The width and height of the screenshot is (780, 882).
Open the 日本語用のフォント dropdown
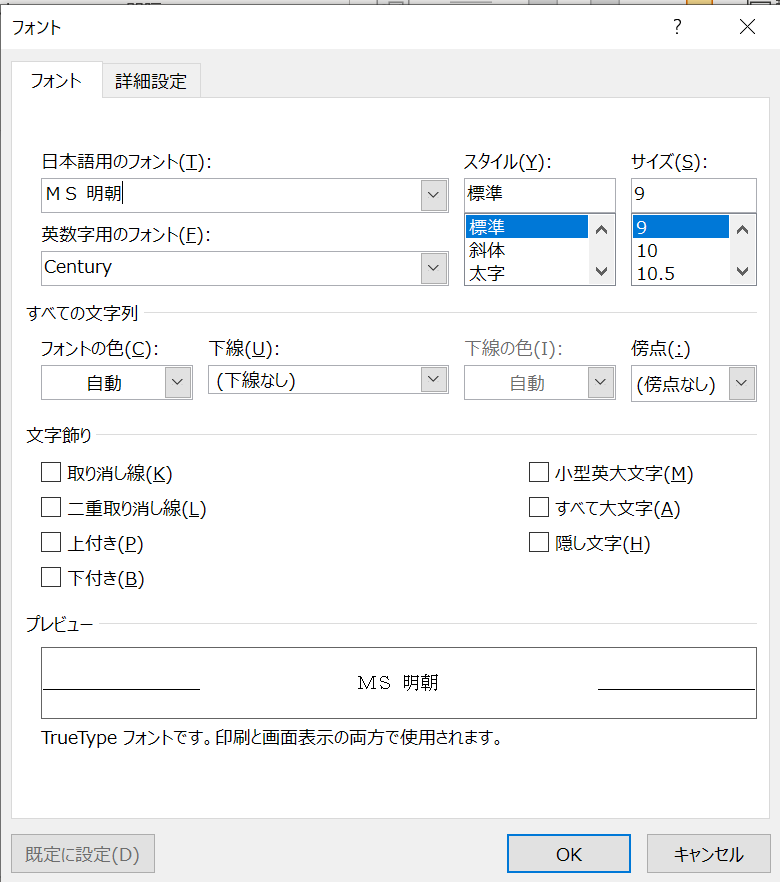click(x=433, y=194)
